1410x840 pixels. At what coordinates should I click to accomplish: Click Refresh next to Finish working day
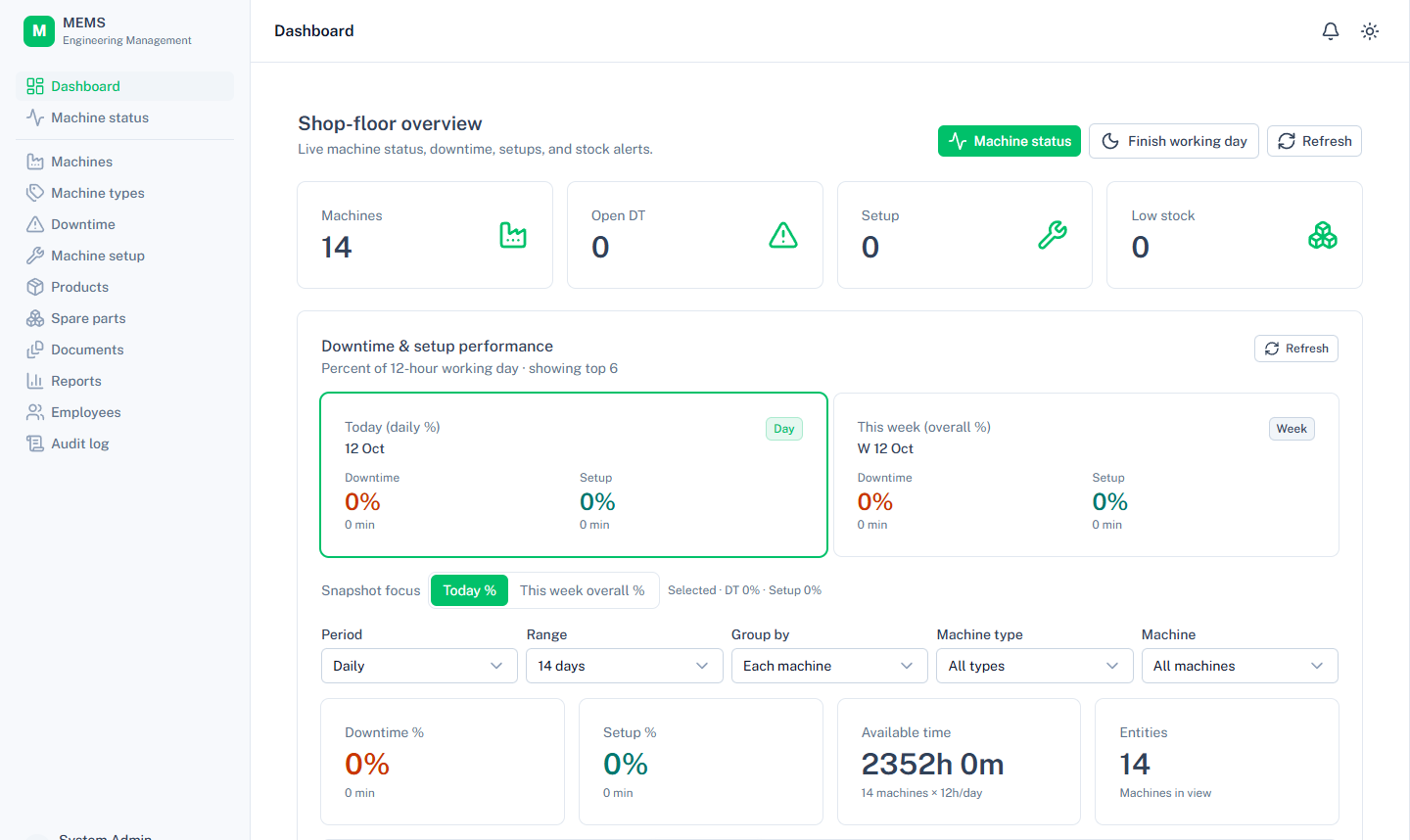1314,141
